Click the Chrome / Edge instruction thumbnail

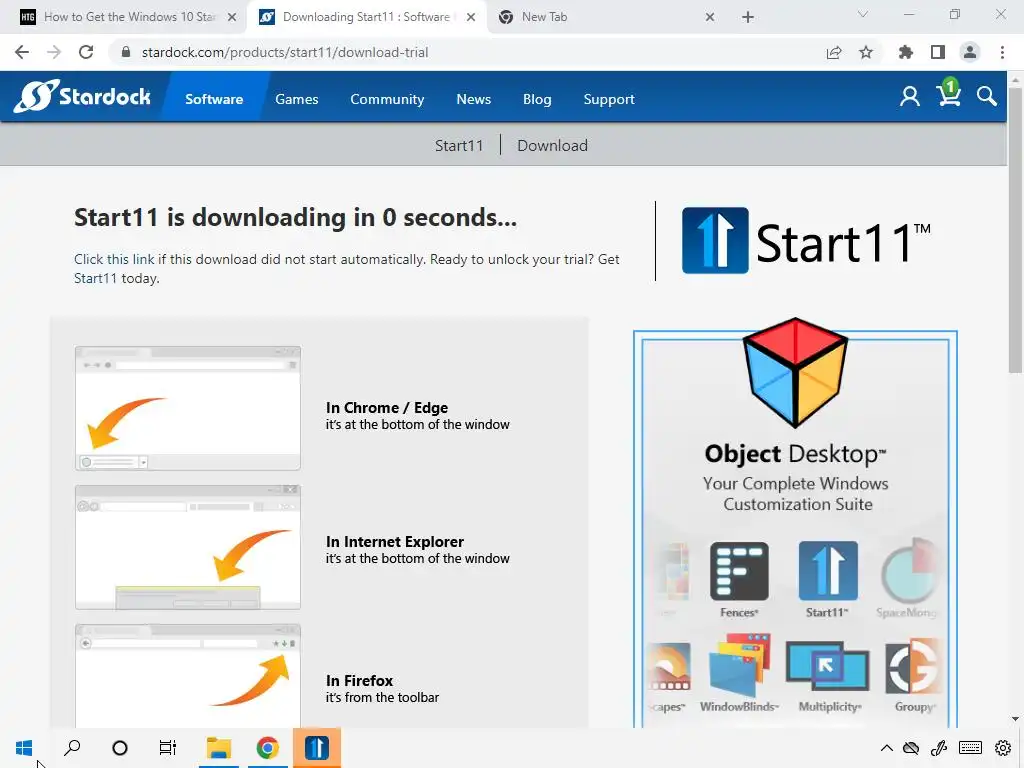(188, 408)
